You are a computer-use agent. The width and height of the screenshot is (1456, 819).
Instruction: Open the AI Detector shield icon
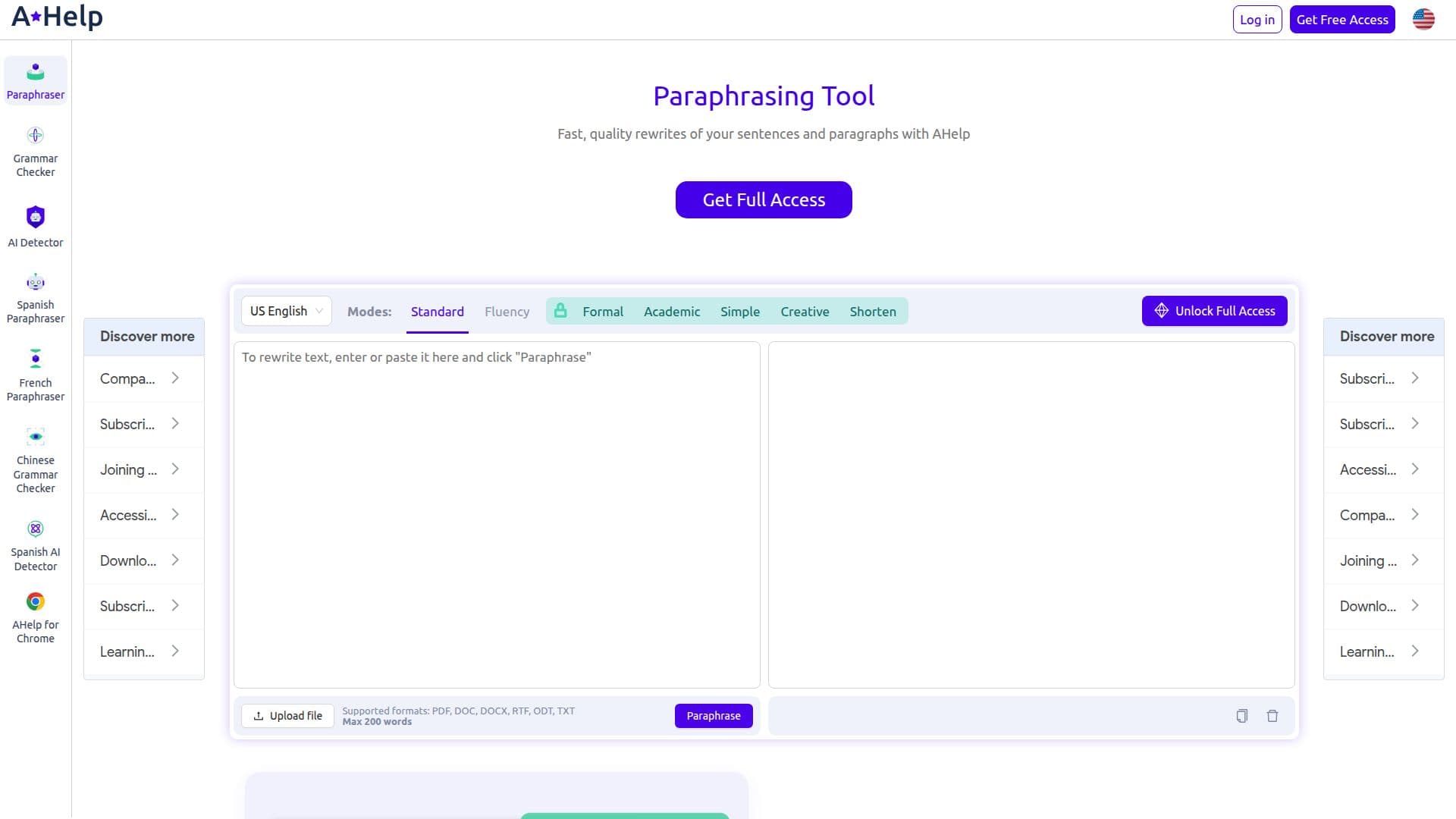[x=36, y=217]
